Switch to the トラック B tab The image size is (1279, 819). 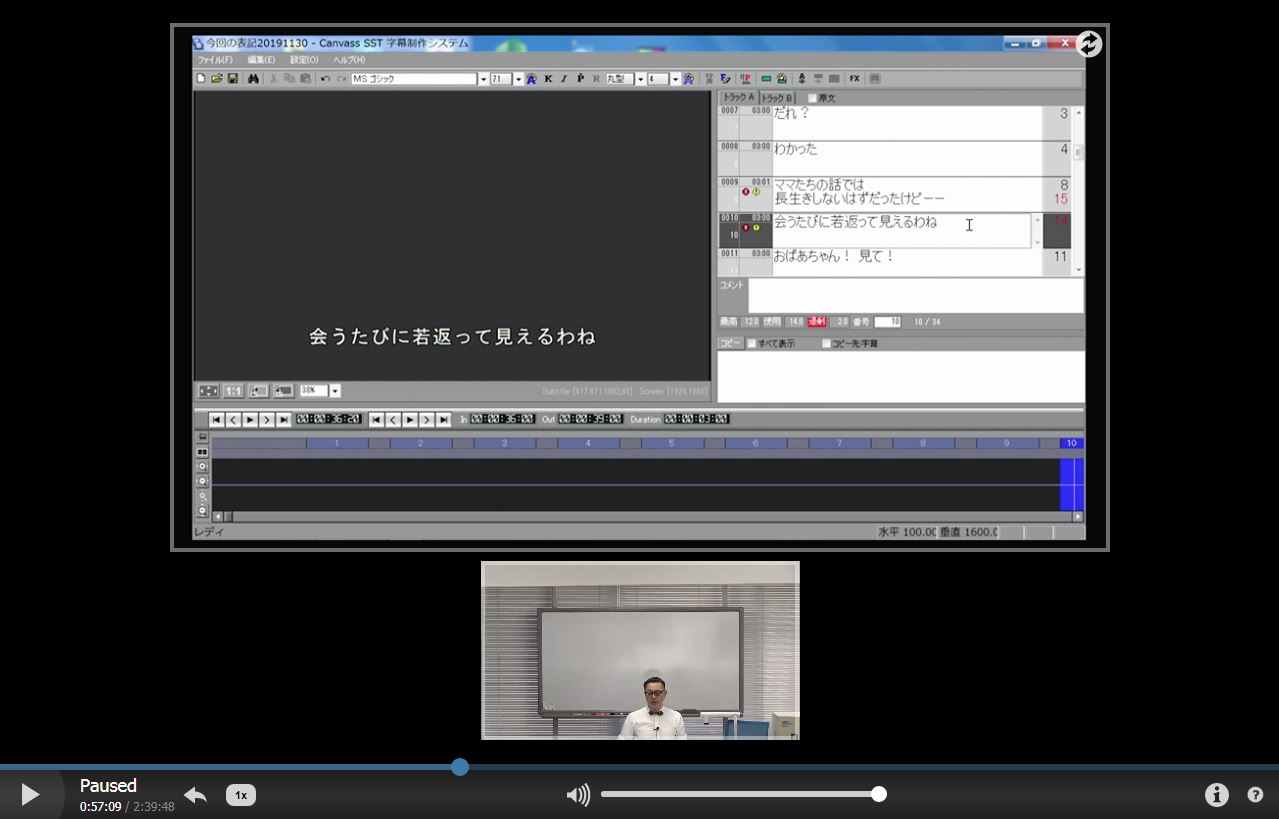tap(776, 98)
